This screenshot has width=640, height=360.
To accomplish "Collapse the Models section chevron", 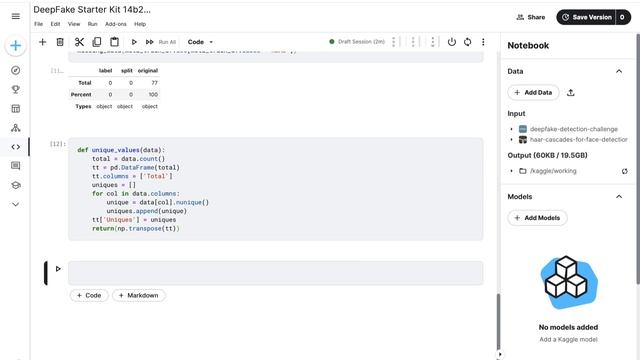I will pos(619,197).
